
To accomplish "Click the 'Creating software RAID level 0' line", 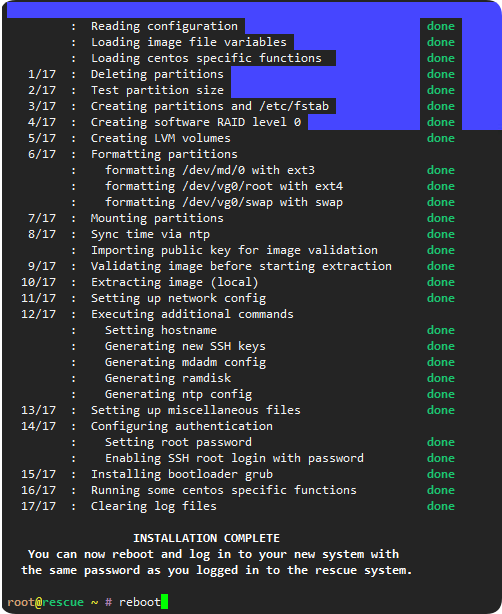I will click(196, 122).
